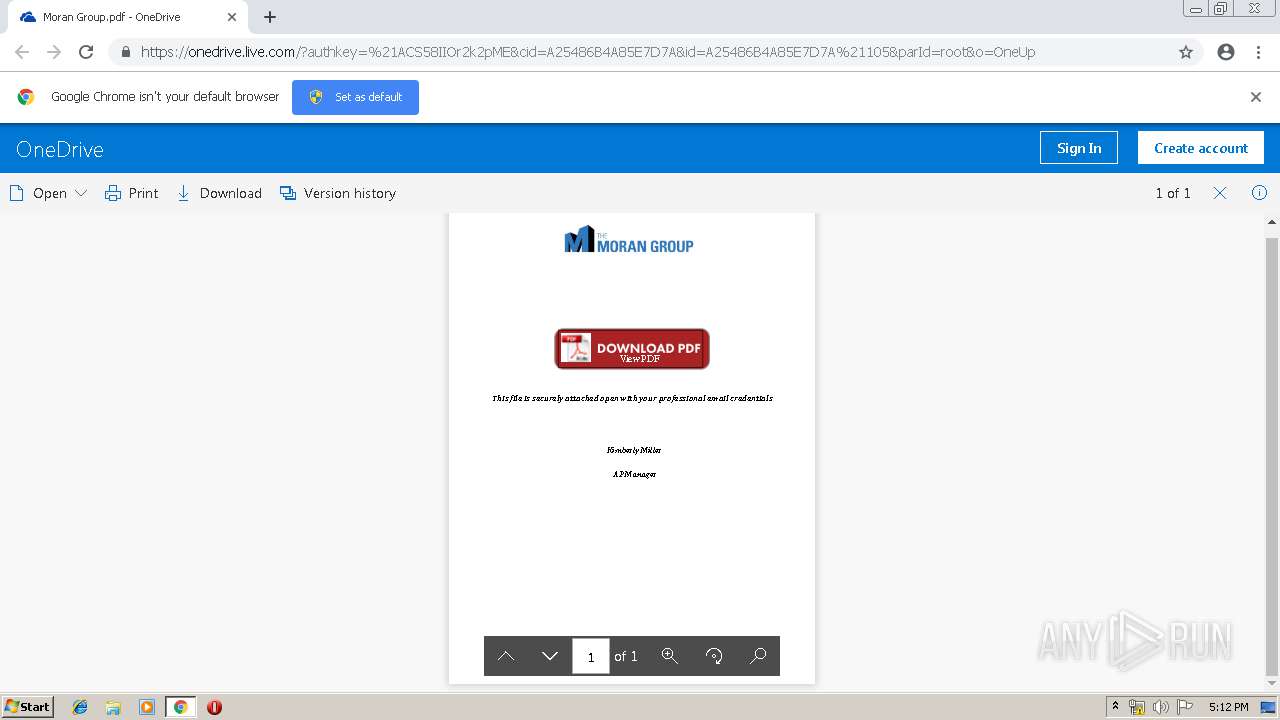Click the site lock icon
Viewport: 1280px width, 720px height.
pyautogui.click(x=126, y=52)
